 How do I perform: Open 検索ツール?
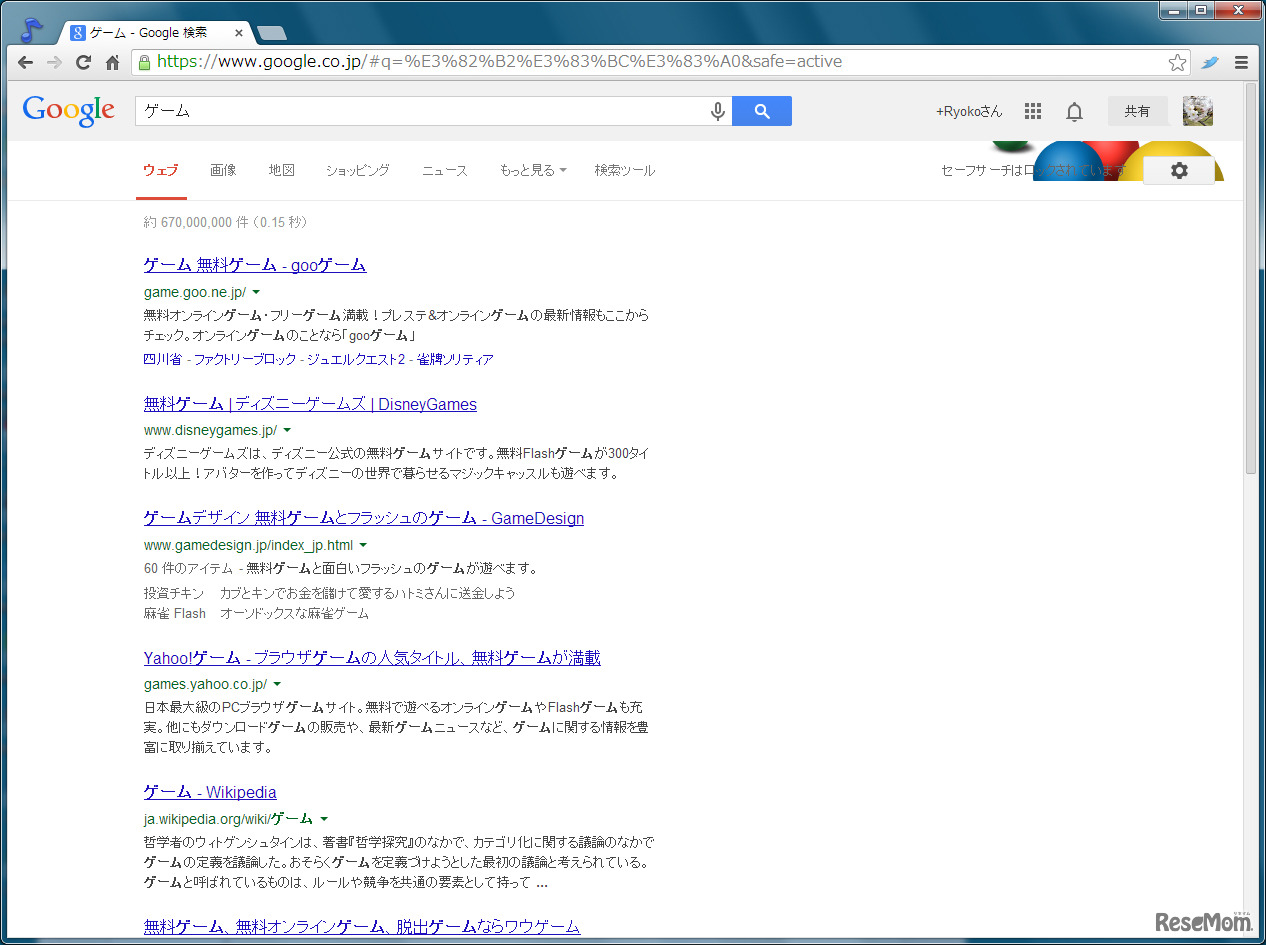click(625, 170)
